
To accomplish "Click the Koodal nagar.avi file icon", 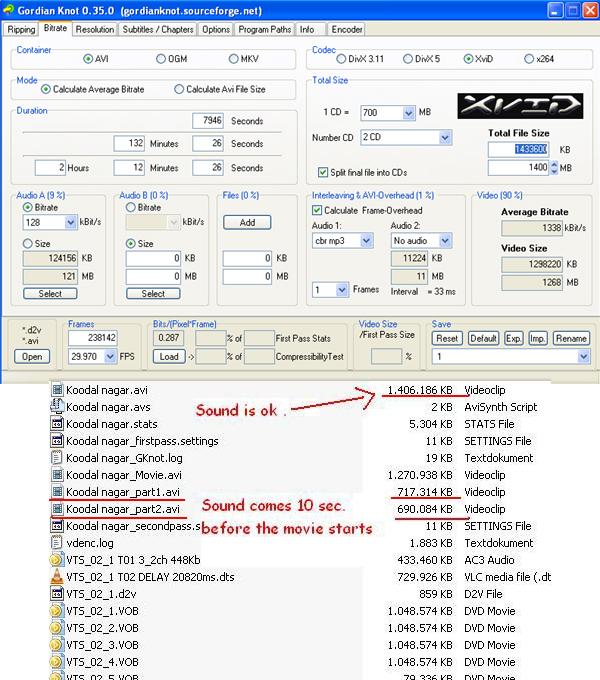I will coord(57,389).
